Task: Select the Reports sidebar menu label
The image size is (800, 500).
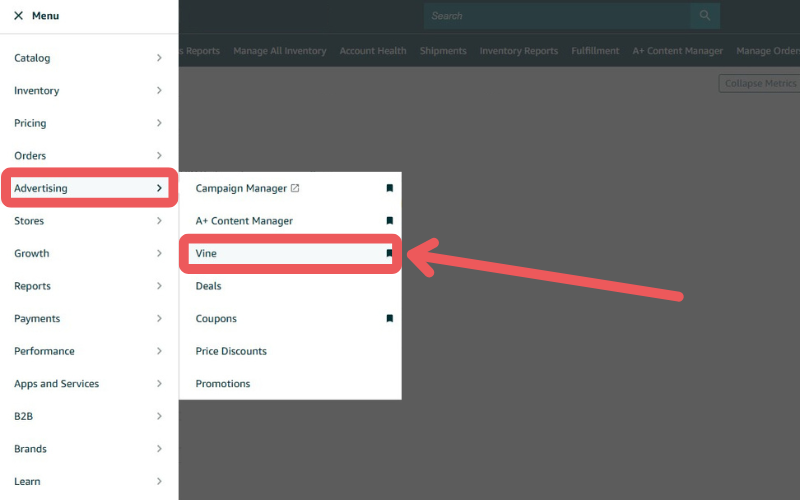Action: [x=33, y=286]
